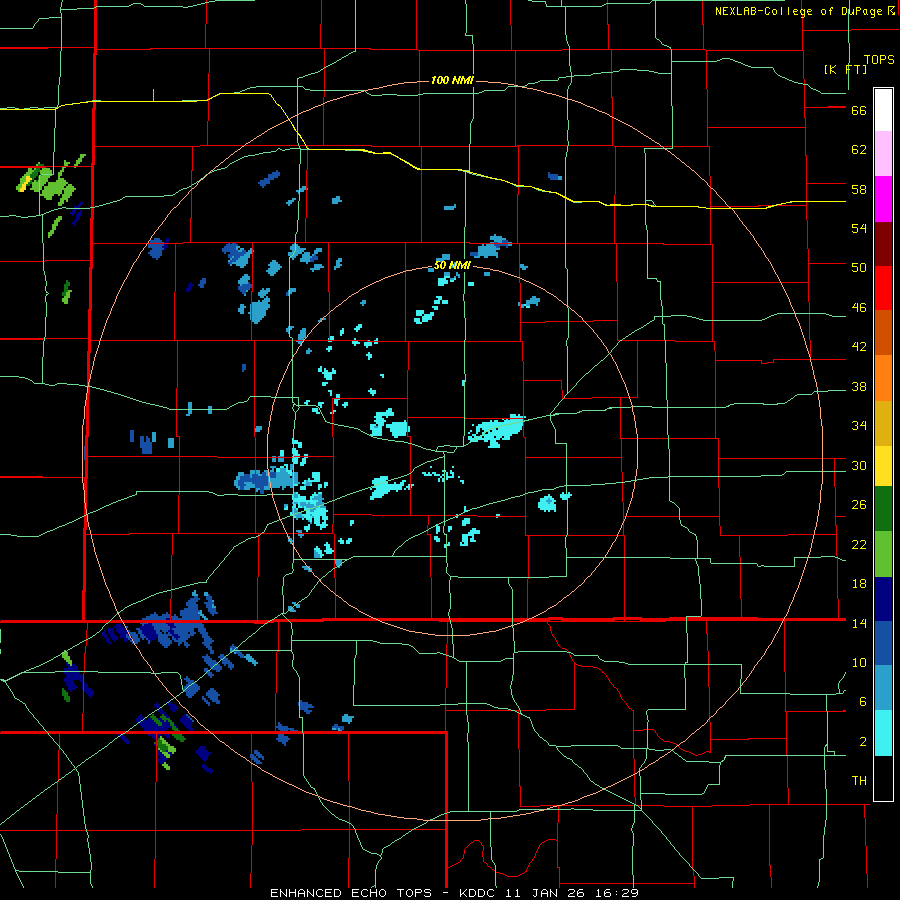This screenshot has width=900, height=900.
Task: Select the light pink swatch between 62 and 58
Action: tap(883, 153)
